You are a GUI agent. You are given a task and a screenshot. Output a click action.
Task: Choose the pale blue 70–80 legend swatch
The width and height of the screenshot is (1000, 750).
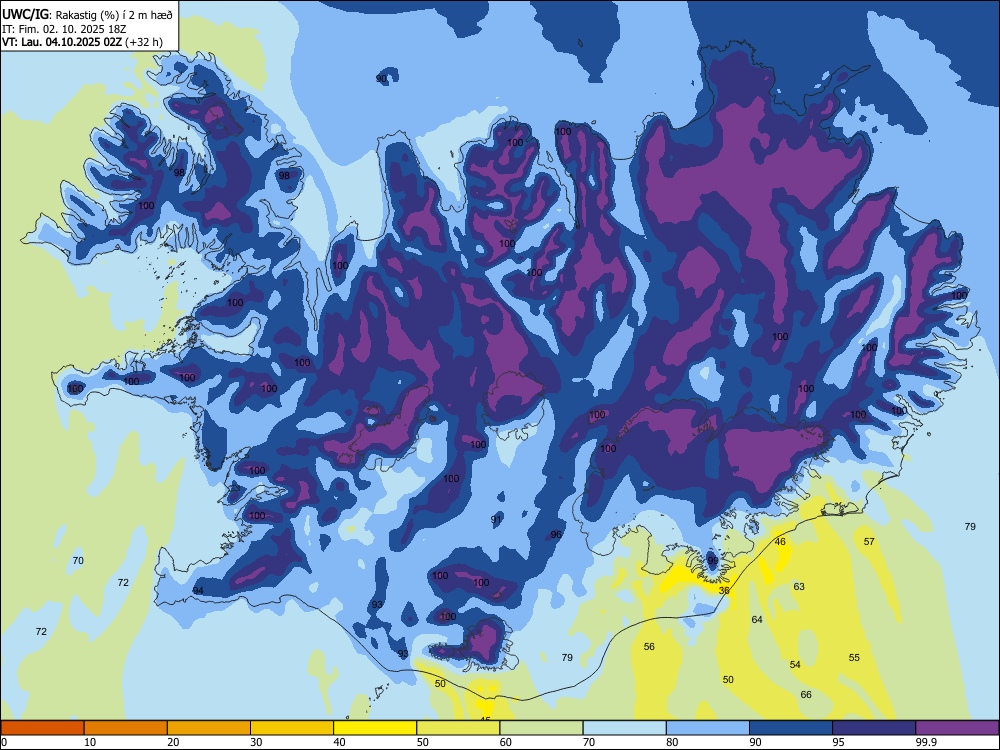tap(625, 728)
